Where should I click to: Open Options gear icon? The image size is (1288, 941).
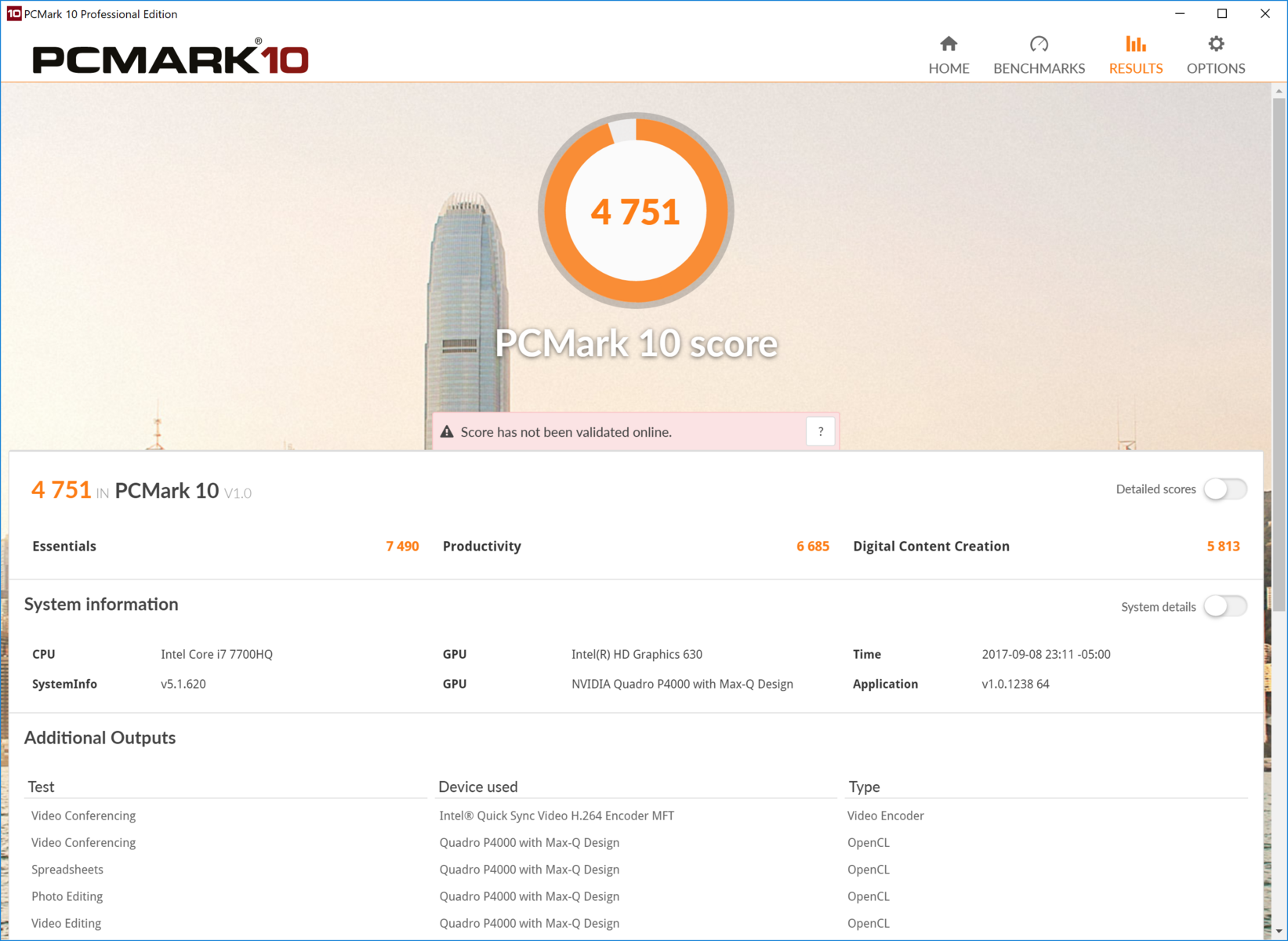coord(1216,44)
